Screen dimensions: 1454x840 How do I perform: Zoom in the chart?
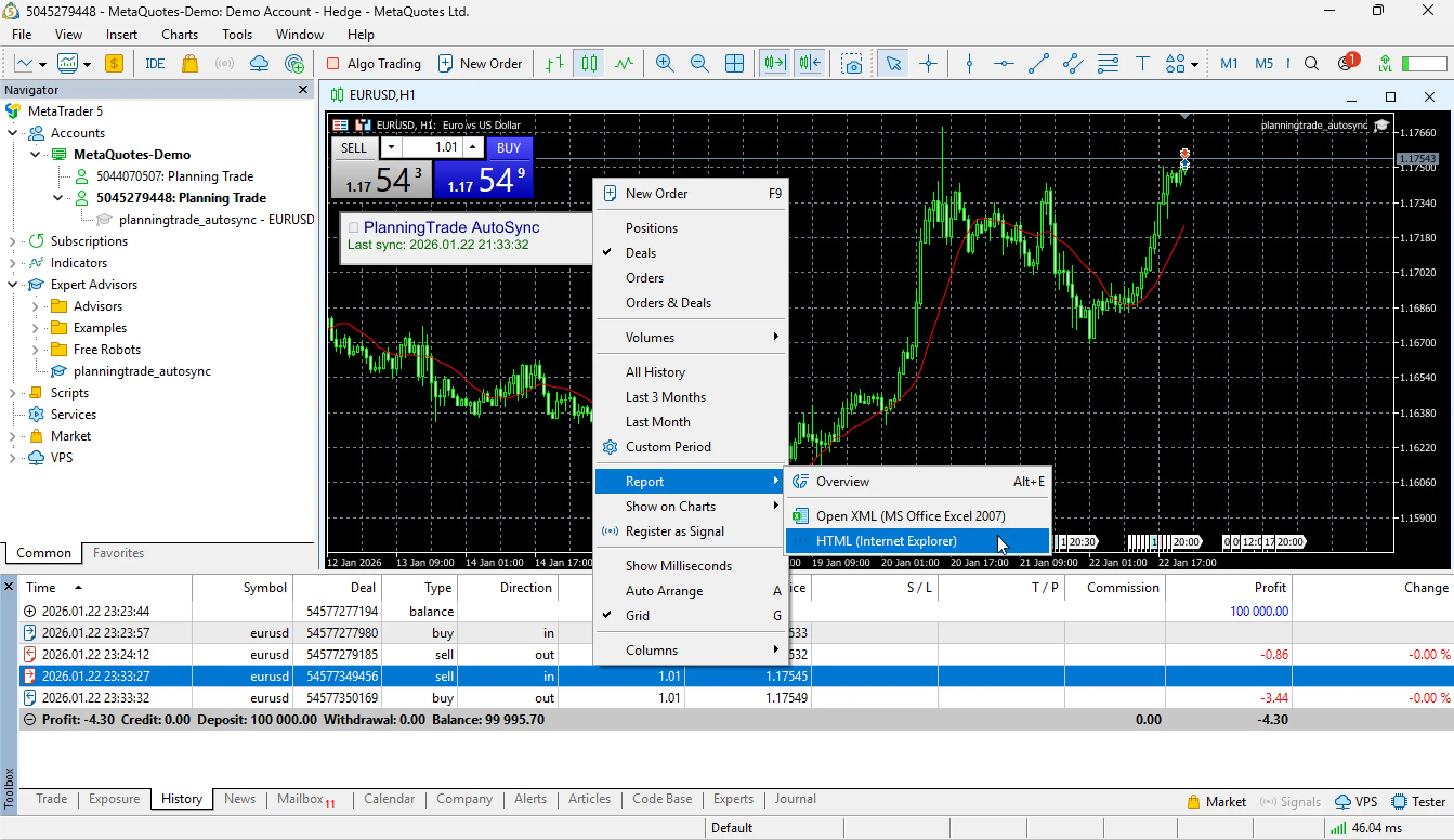[x=665, y=63]
